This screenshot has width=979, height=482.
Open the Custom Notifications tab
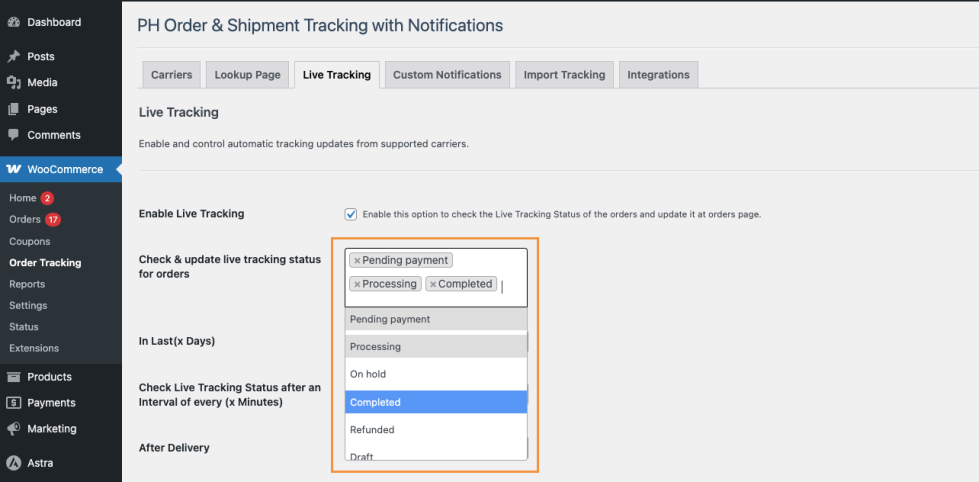point(447,75)
